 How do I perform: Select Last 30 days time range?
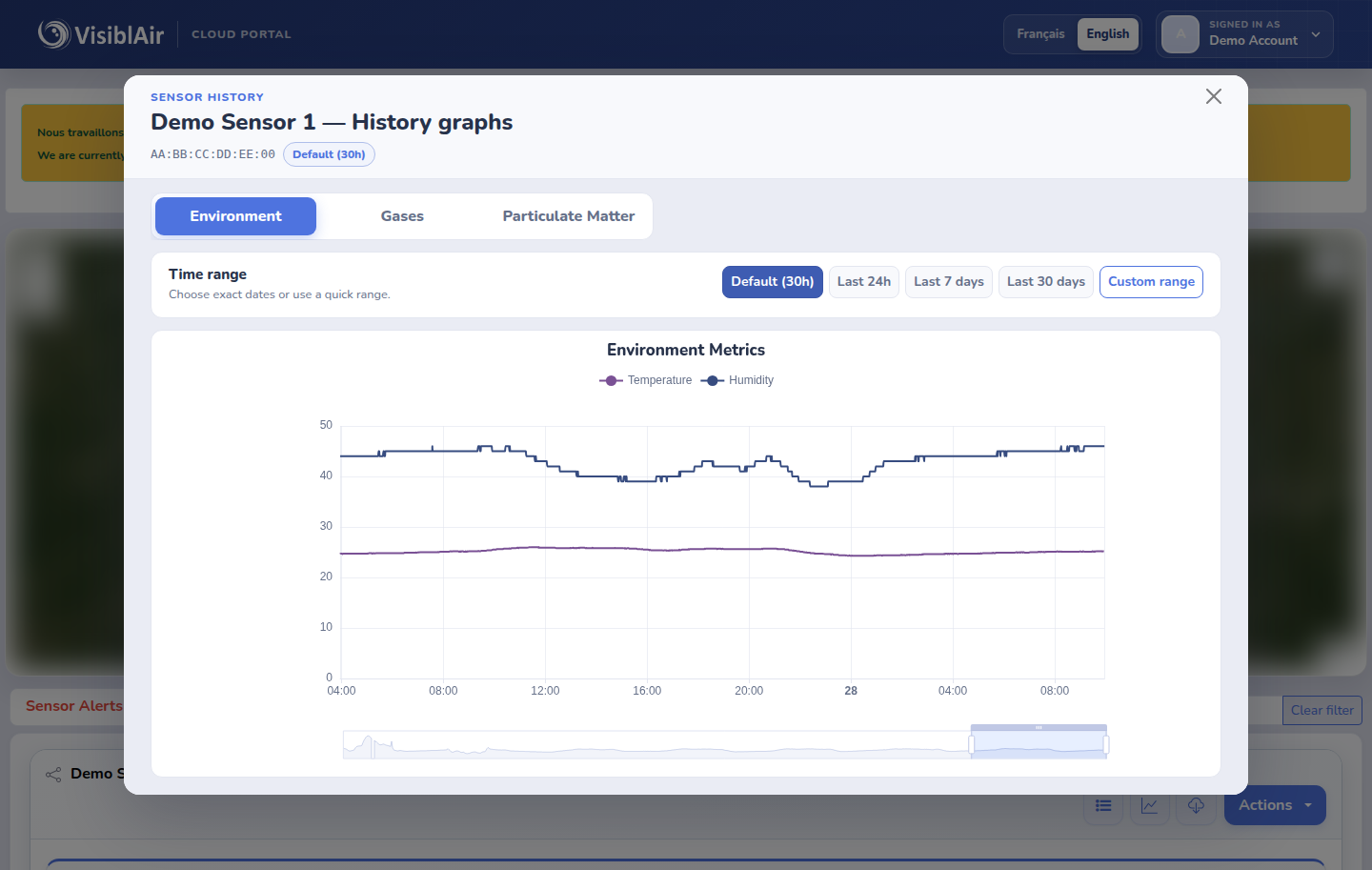click(x=1046, y=282)
